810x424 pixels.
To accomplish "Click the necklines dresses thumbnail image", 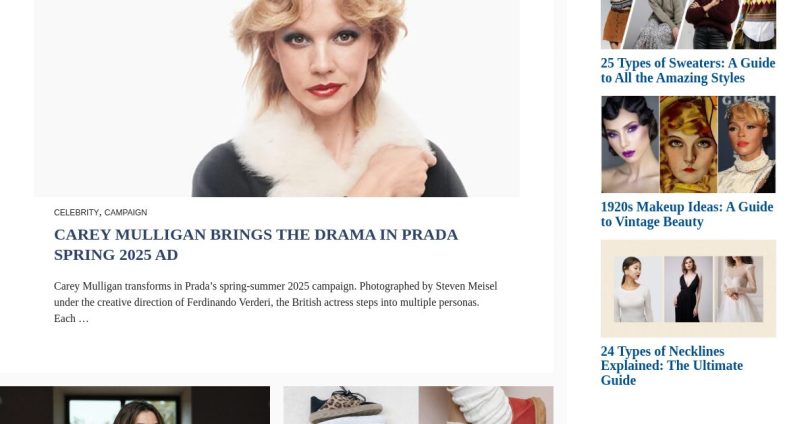I will 688,289.
